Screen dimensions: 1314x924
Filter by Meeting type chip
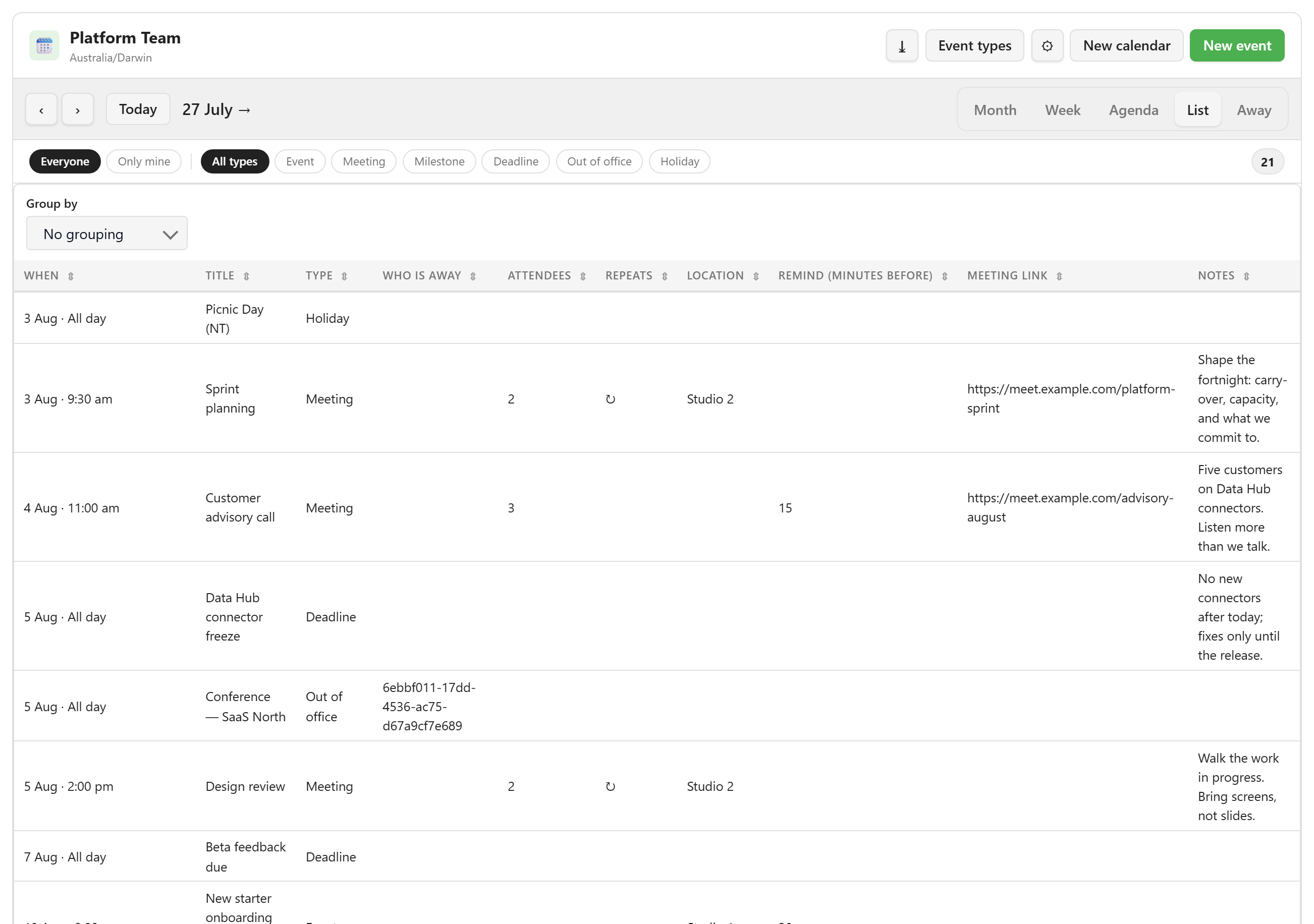point(363,161)
